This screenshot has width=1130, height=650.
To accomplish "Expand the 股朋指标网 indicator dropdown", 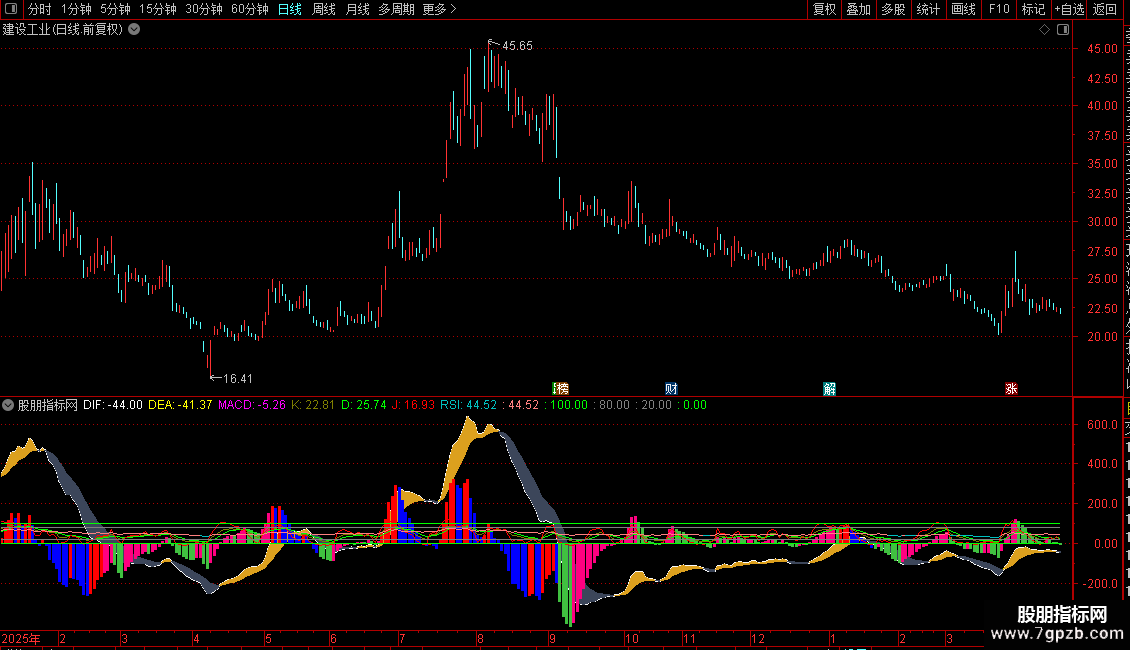I will click(8, 405).
